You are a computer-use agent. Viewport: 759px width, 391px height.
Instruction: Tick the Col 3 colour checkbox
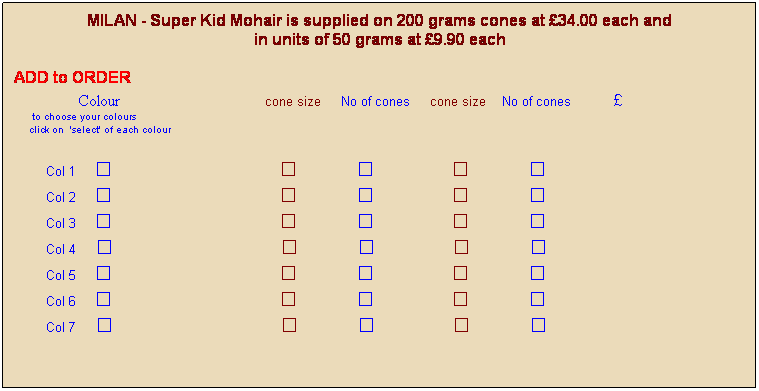tap(103, 221)
